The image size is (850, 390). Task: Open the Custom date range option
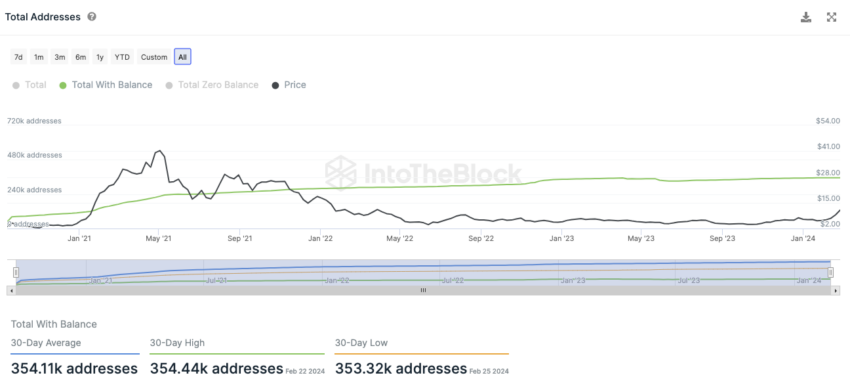click(154, 56)
